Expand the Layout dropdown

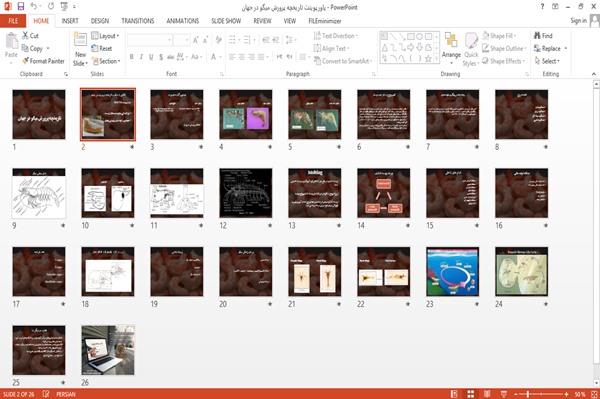coord(105,36)
